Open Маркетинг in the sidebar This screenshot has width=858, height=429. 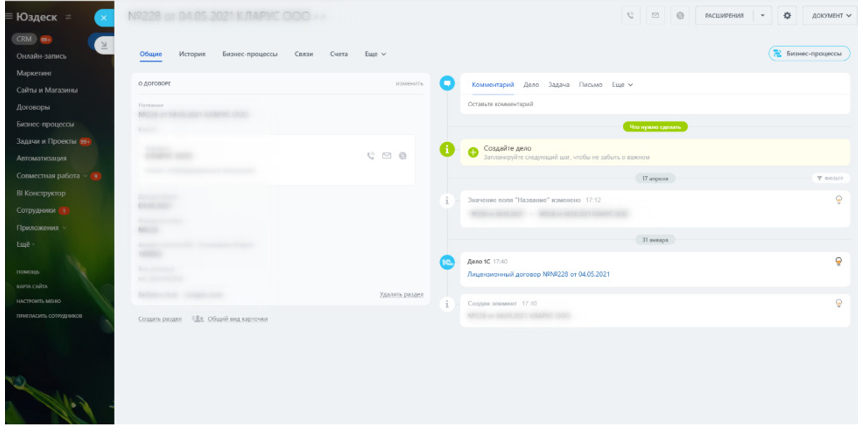(34, 73)
